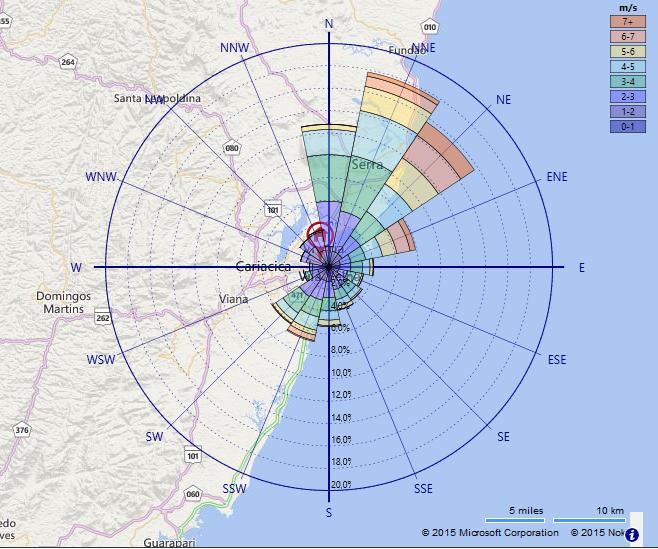Click the 10 km scale bar
Screen dimensions: 658x549
[x=589, y=520]
